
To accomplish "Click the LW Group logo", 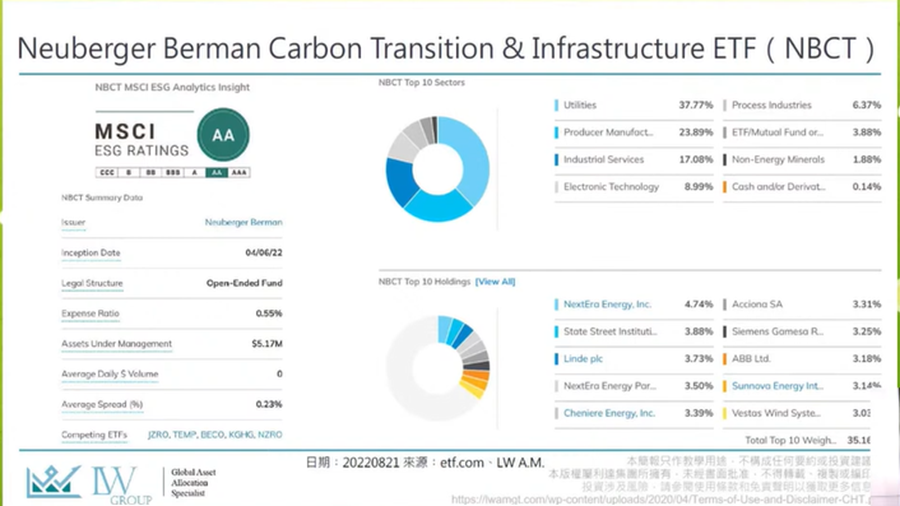I will click(x=91, y=483).
